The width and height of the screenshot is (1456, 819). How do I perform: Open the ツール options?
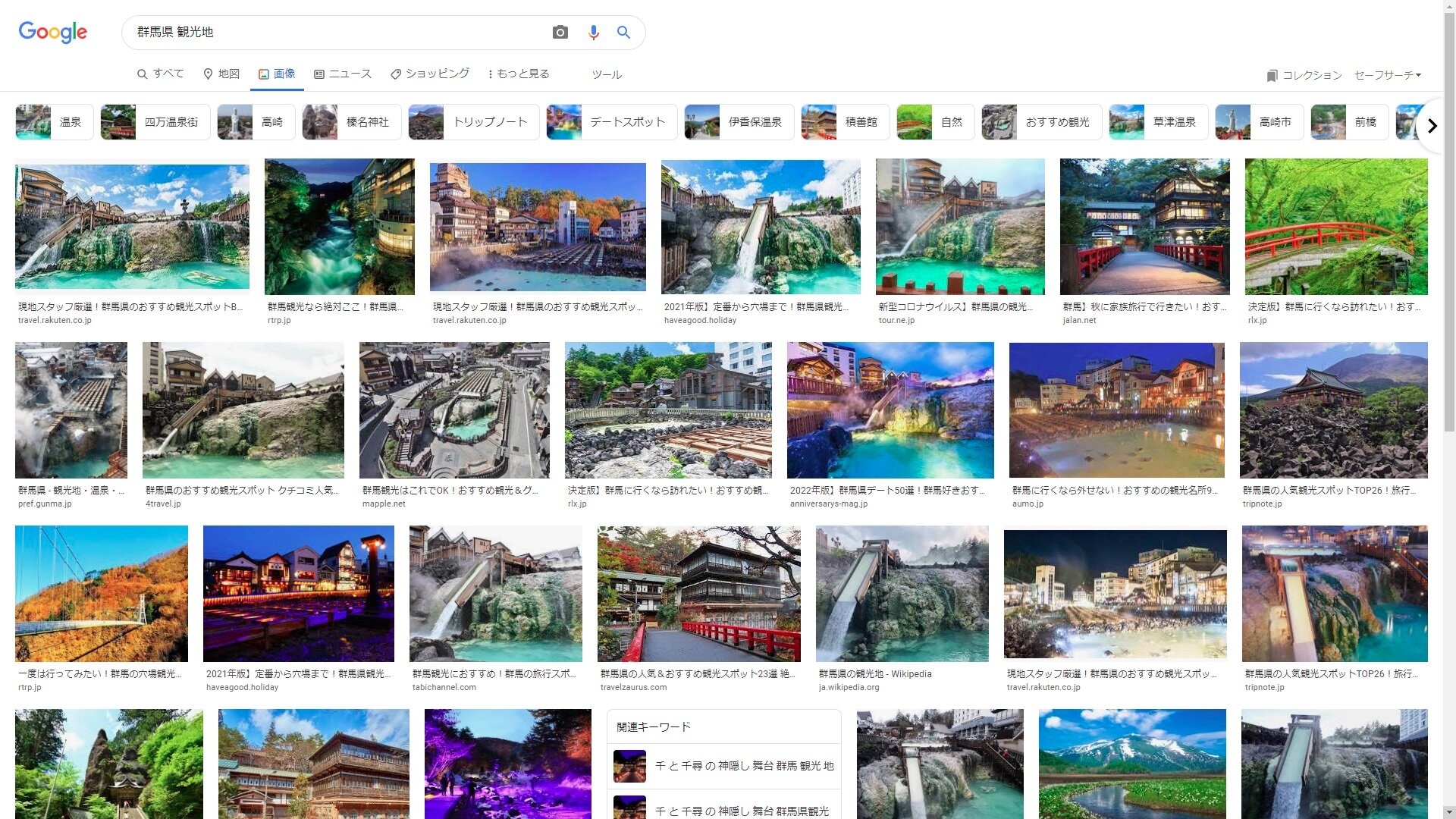607,74
